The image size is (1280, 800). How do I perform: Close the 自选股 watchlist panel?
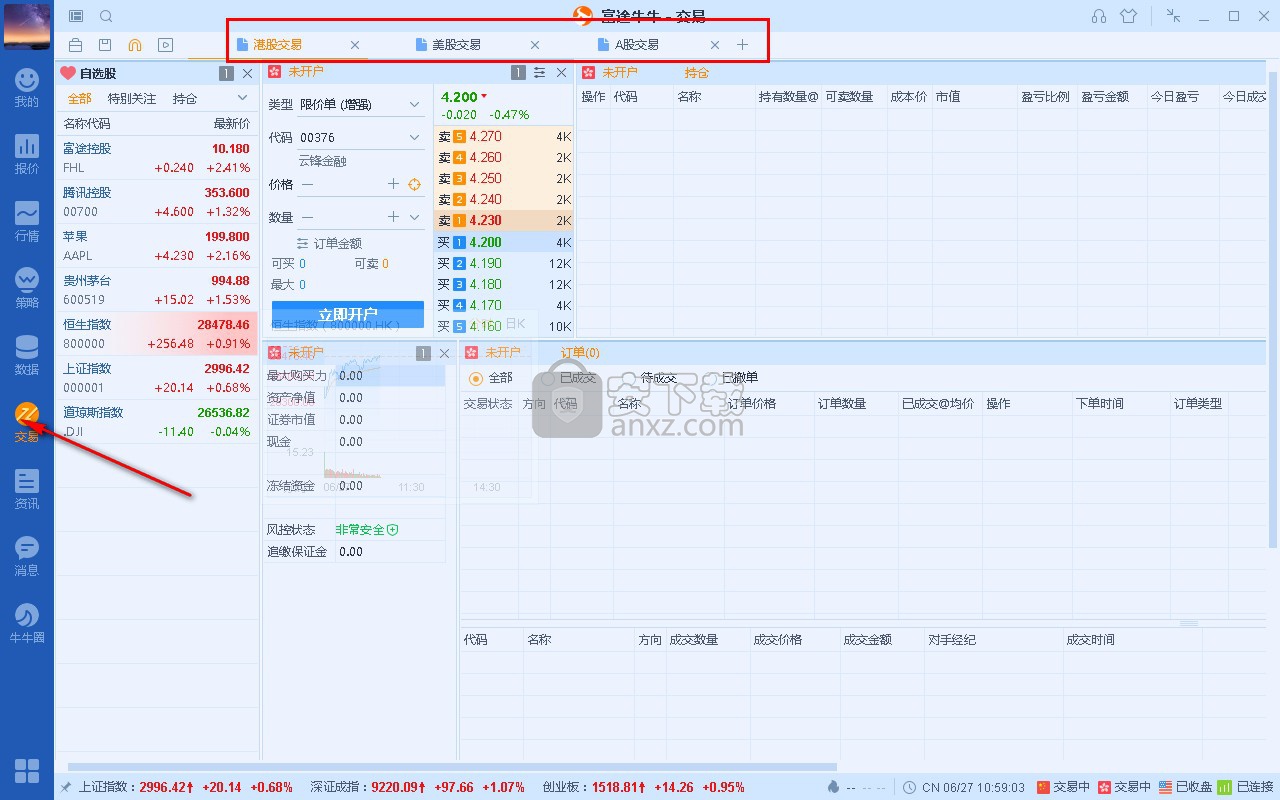tap(247, 73)
